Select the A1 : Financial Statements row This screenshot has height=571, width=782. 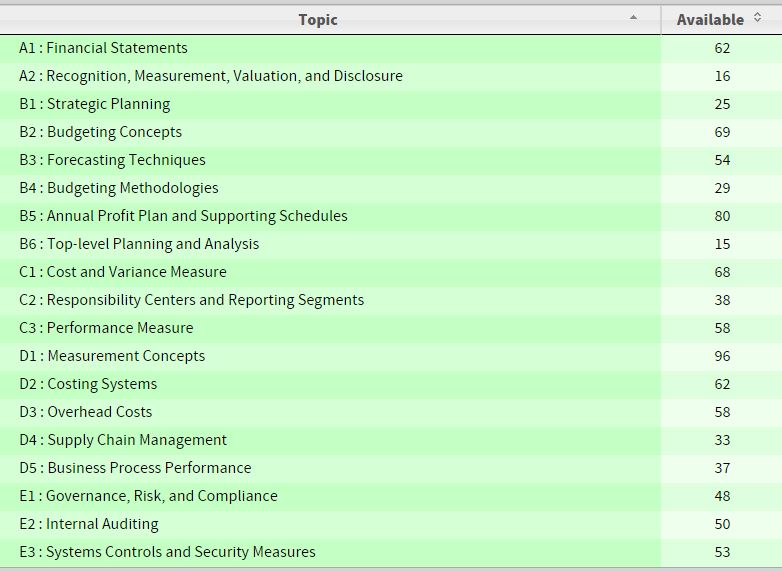[103, 48]
